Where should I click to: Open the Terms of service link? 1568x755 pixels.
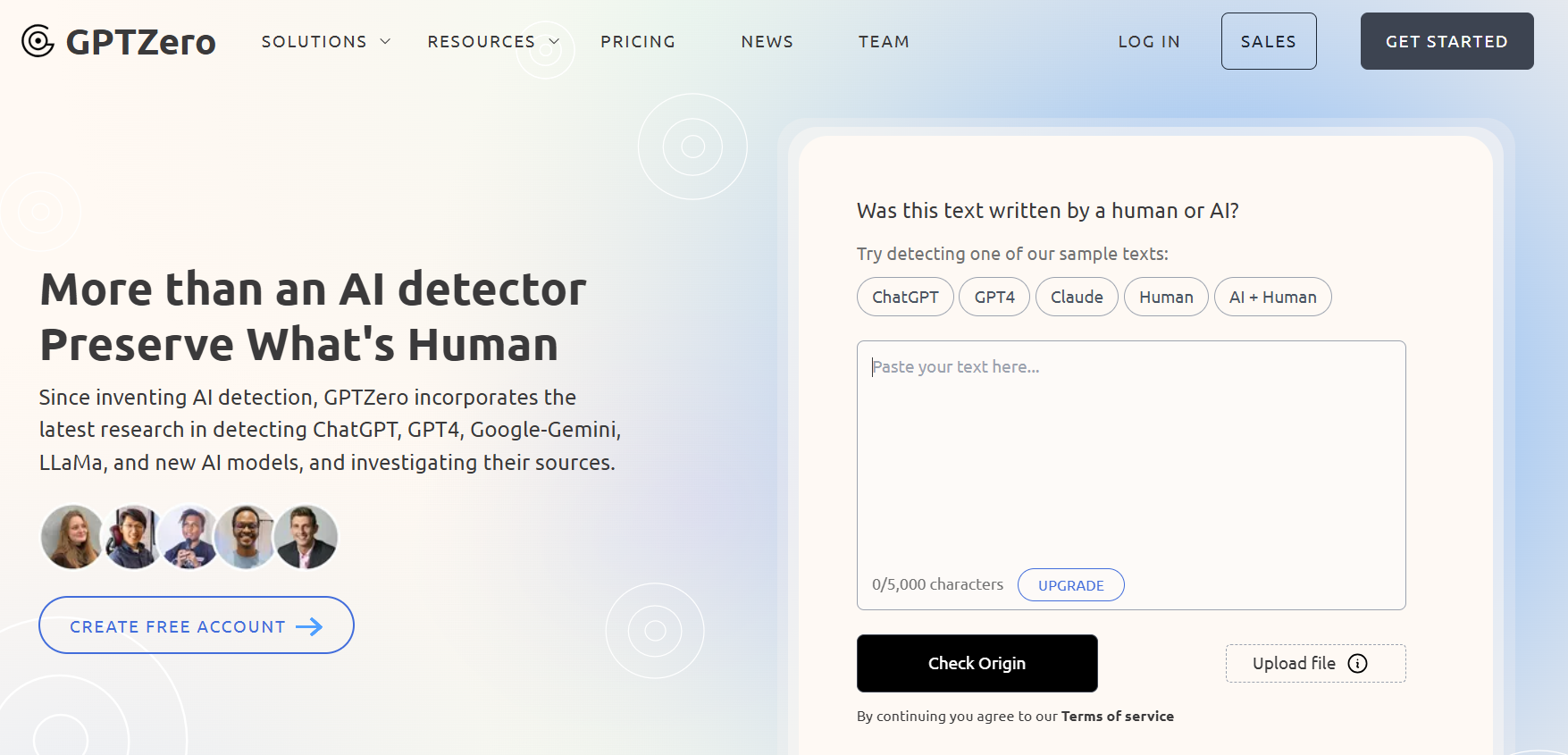tap(1118, 716)
